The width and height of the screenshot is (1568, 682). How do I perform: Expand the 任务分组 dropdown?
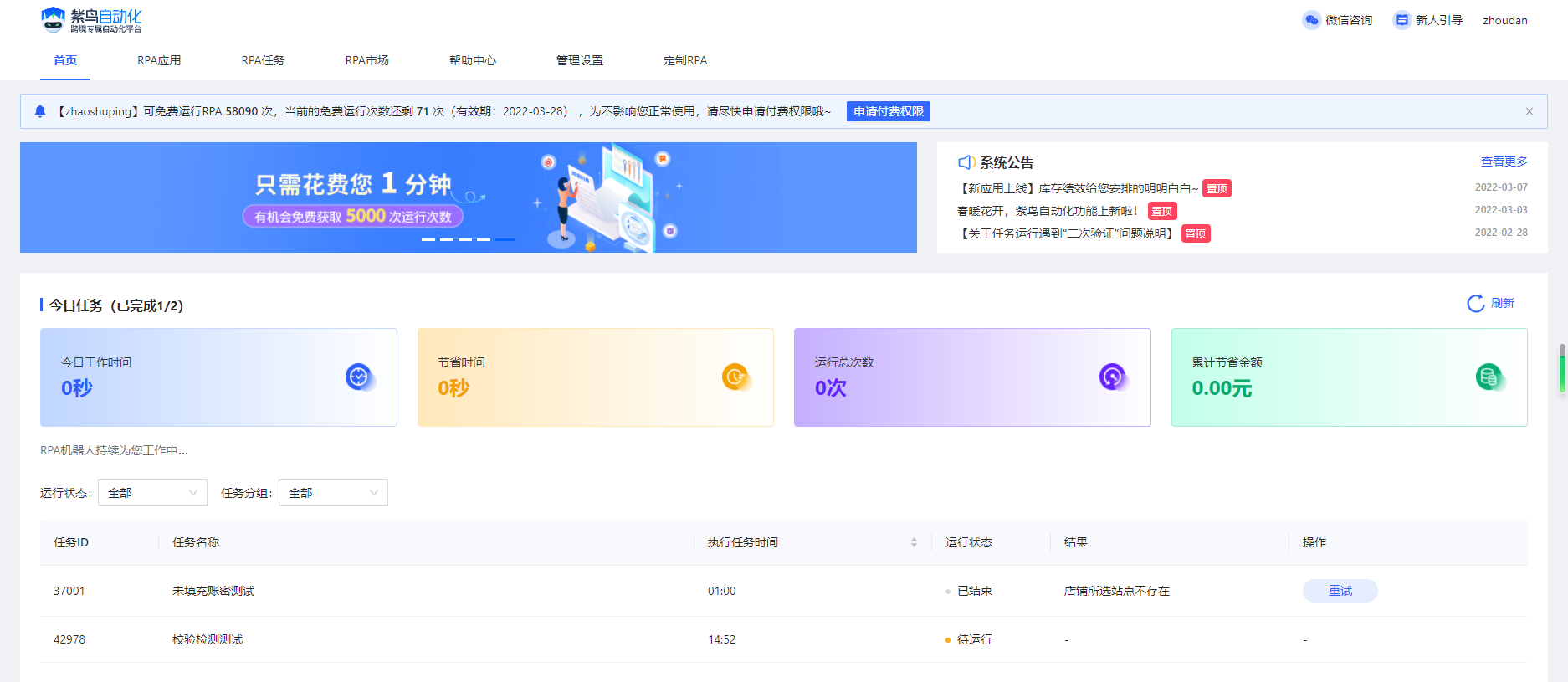coord(333,493)
